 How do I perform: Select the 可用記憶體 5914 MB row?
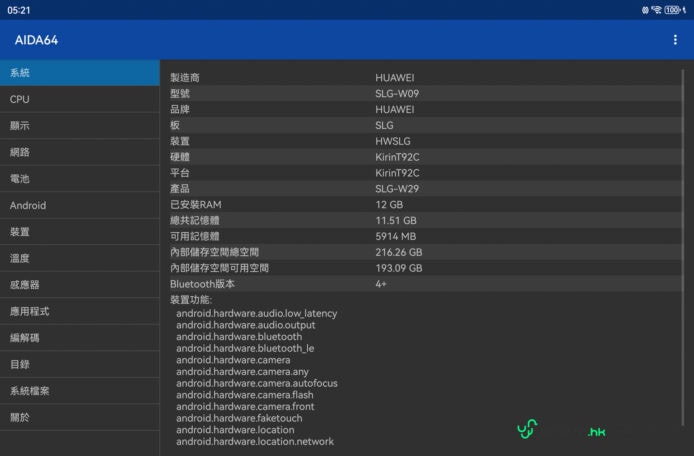click(x=425, y=236)
